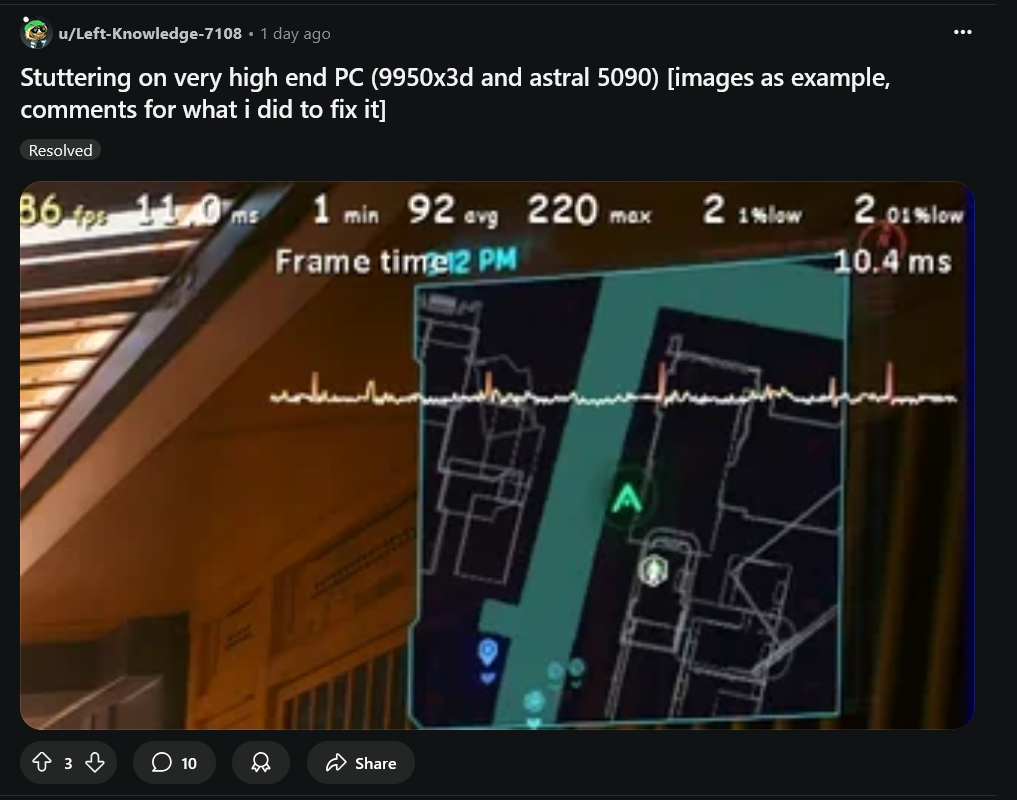Click the green player arrow on map
The width and height of the screenshot is (1017, 800).
click(627, 498)
